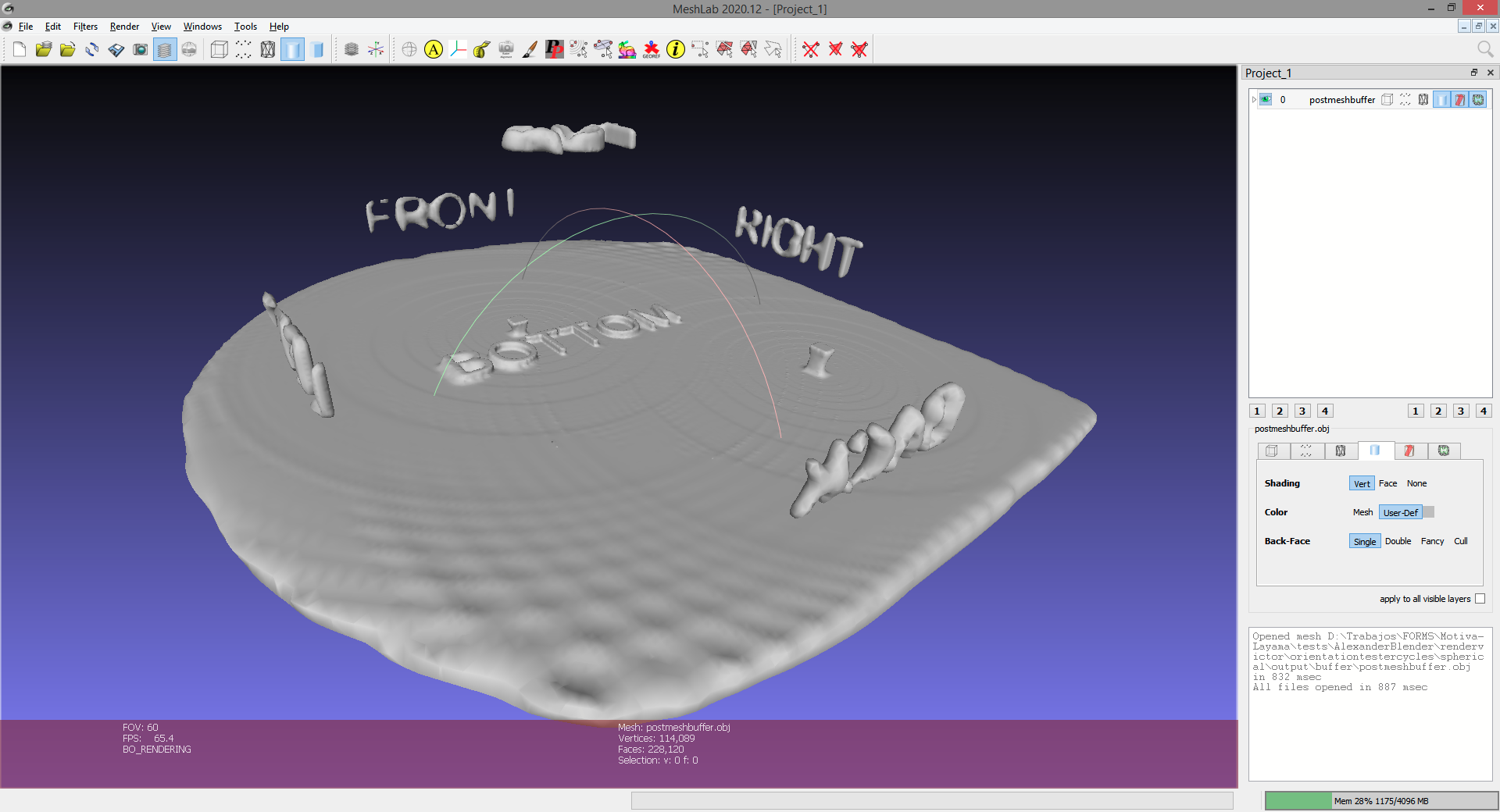Enable points render mode in the toolbar
This screenshot has width=1500, height=812.
243,49
